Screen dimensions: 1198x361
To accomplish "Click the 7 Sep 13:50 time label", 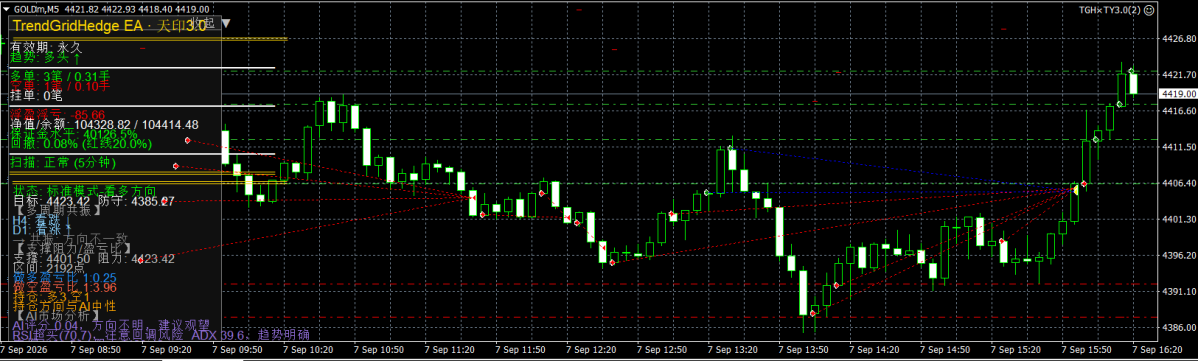I will click(805, 350).
